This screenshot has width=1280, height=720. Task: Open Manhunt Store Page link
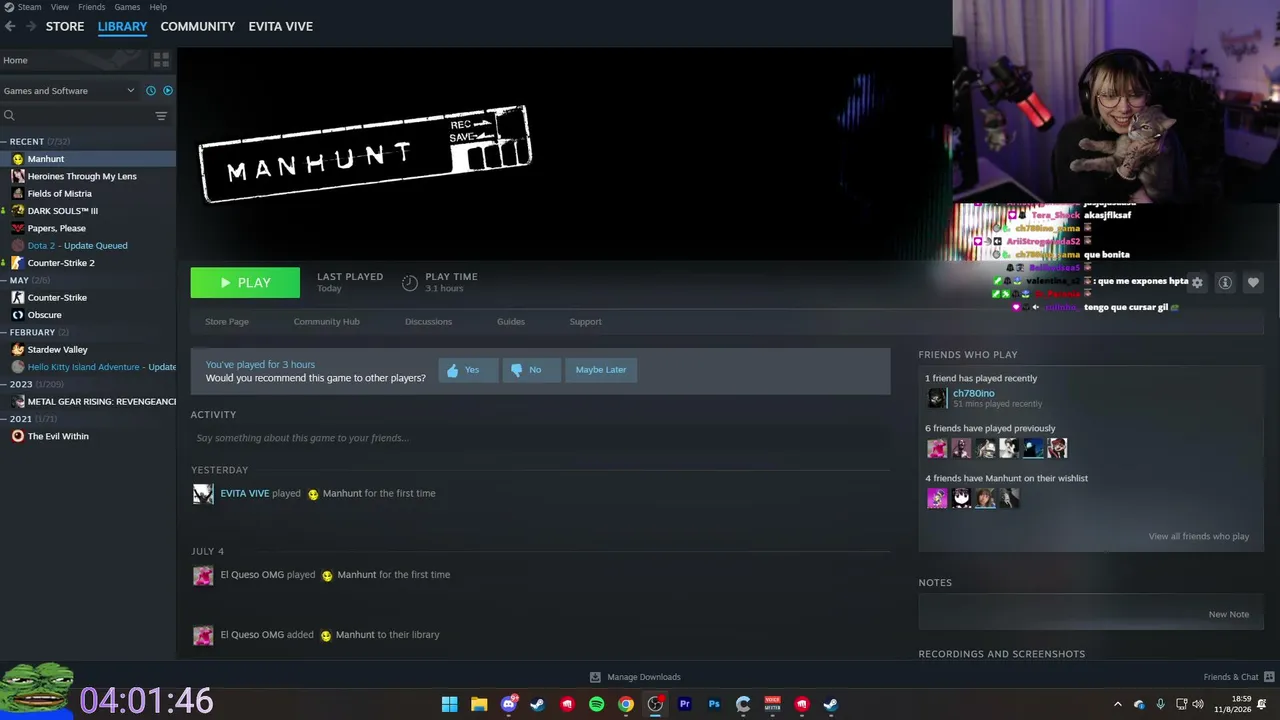pyautogui.click(x=227, y=322)
